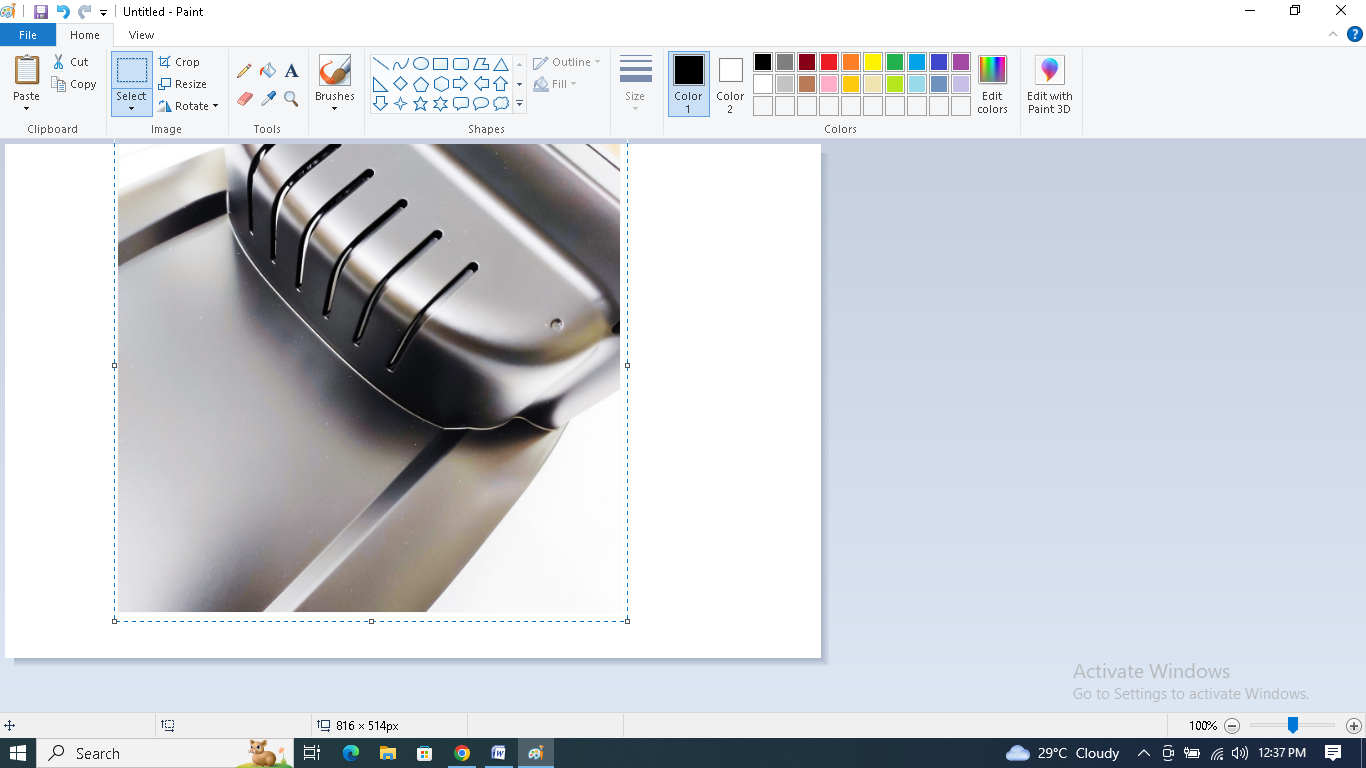Viewport: 1366px width, 768px height.
Task: Expand the Shapes gallery more arrow
Action: (x=519, y=103)
